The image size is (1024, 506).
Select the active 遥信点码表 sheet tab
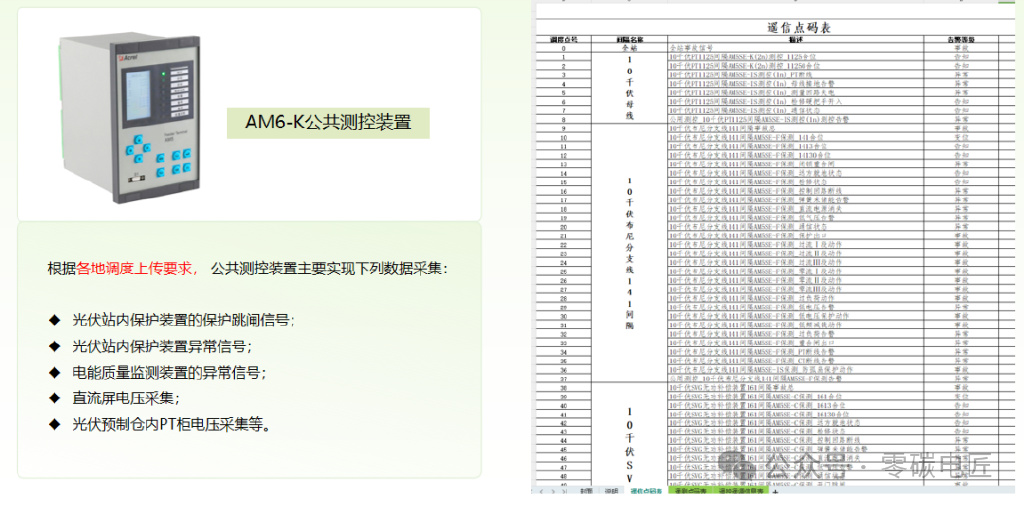[647, 491]
